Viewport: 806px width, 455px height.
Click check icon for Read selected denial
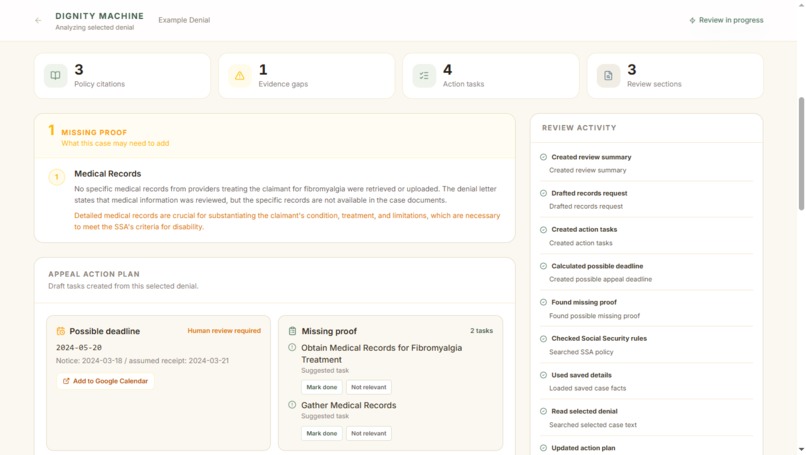point(543,411)
